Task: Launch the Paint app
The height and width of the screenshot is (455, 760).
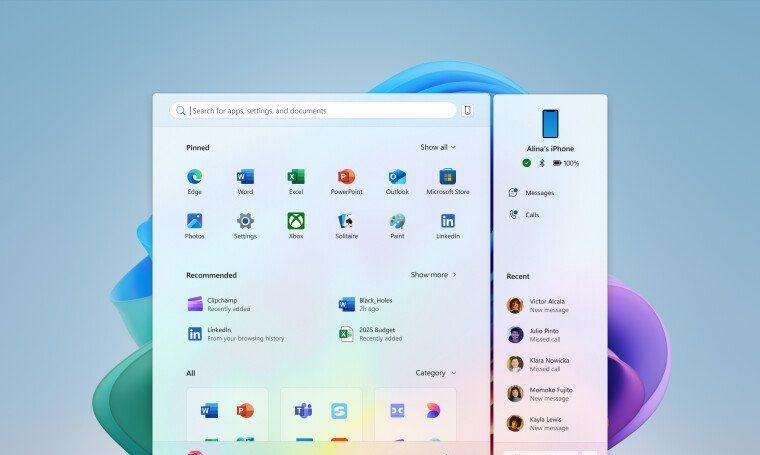Action: point(397,226)
